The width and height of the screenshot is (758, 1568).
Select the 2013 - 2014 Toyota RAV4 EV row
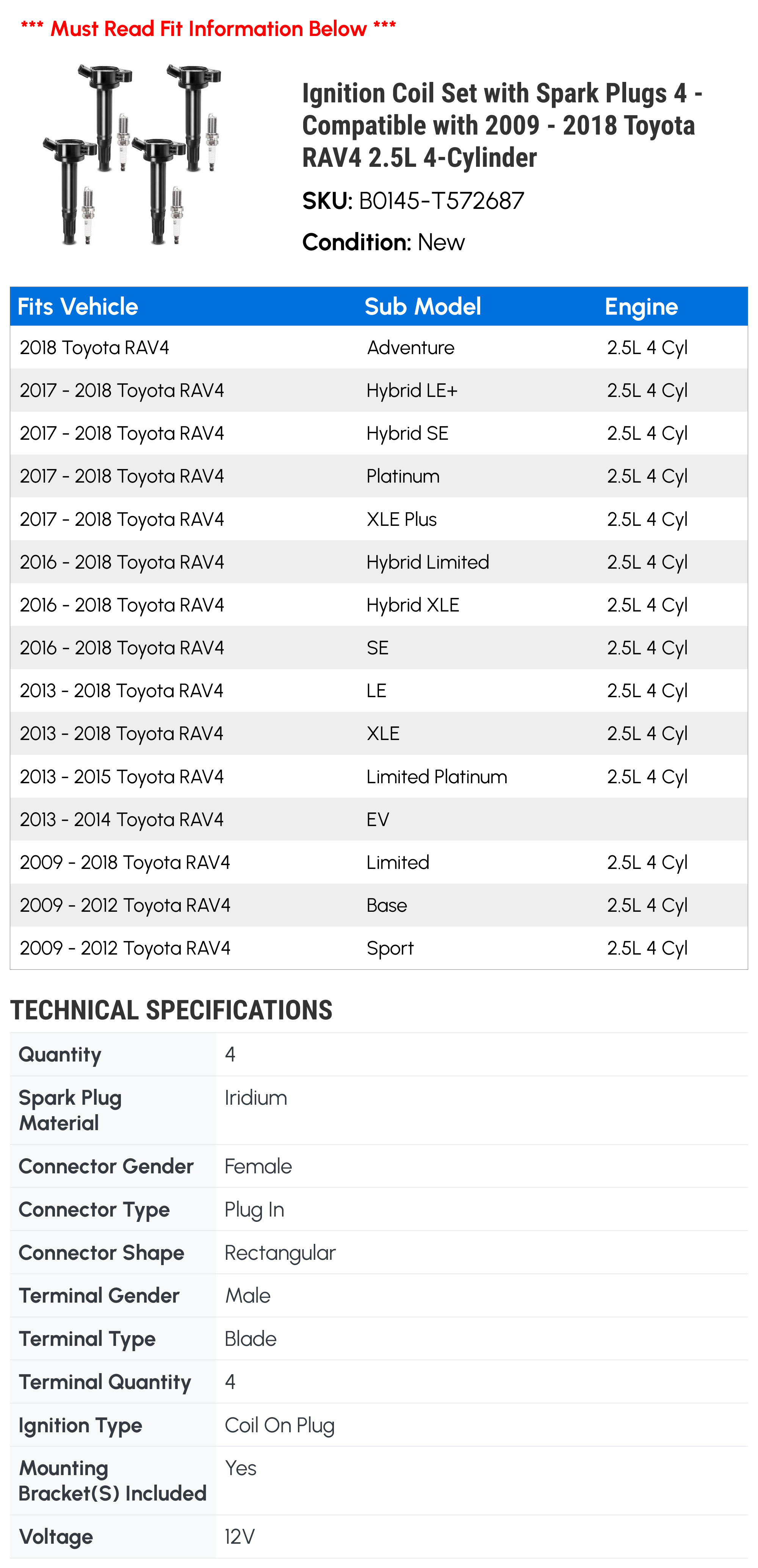click(x=378, y=819)
